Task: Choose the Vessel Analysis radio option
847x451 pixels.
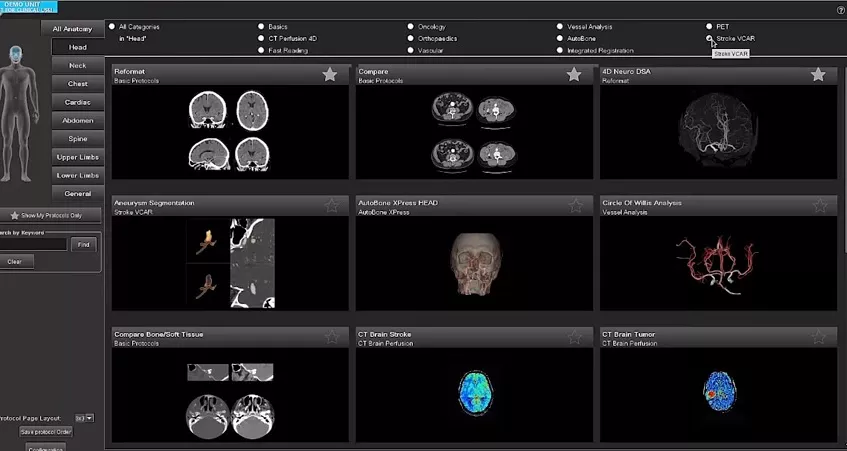Action: 560,26
